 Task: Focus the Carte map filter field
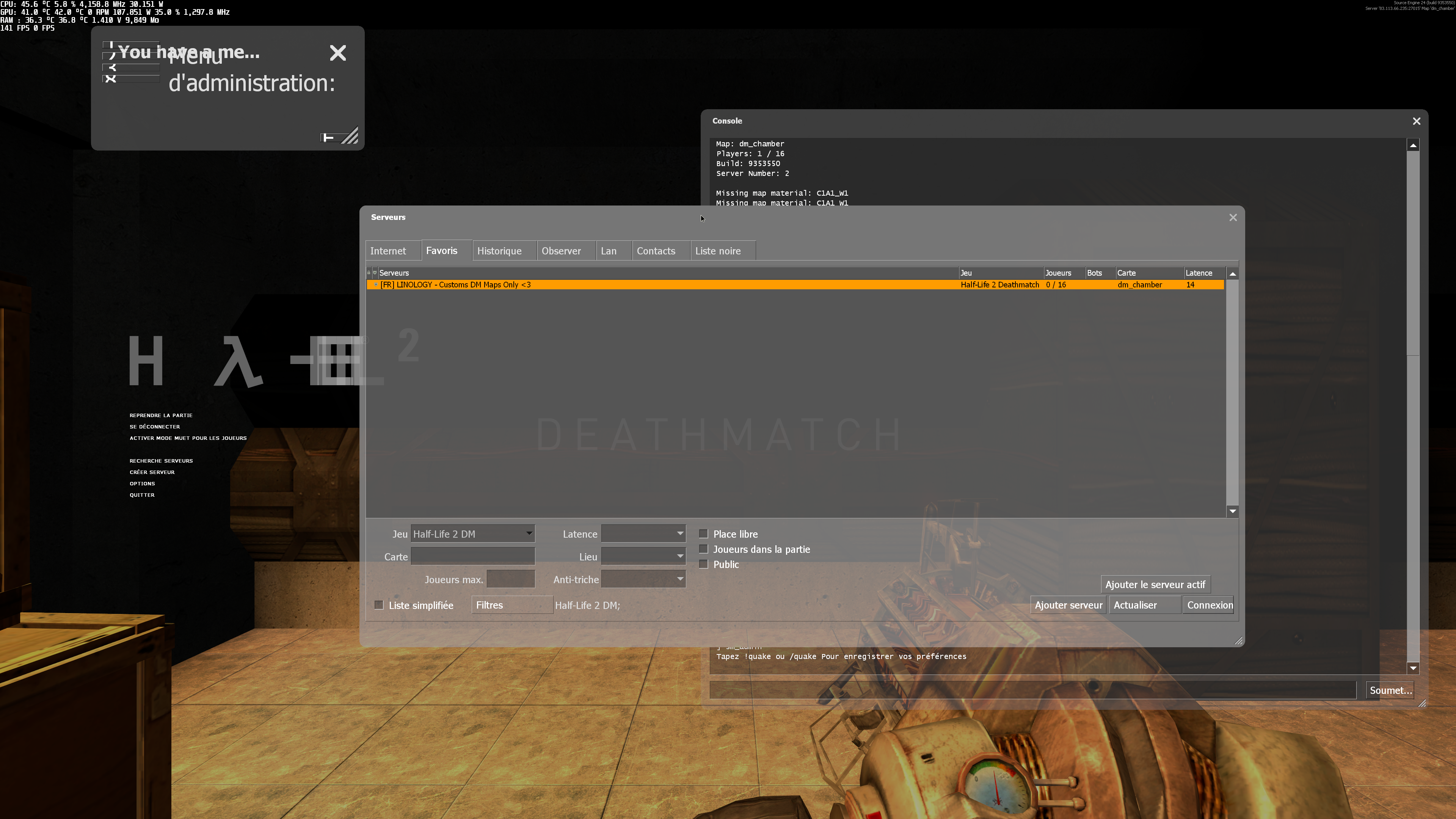[472, 557]
